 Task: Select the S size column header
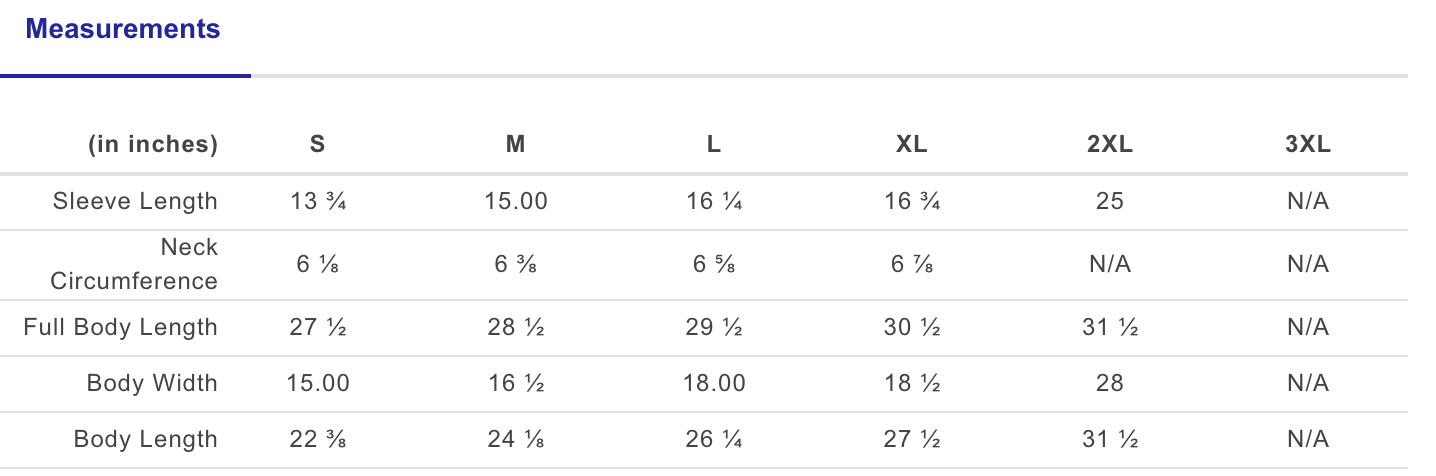click(x=317, y=144)
